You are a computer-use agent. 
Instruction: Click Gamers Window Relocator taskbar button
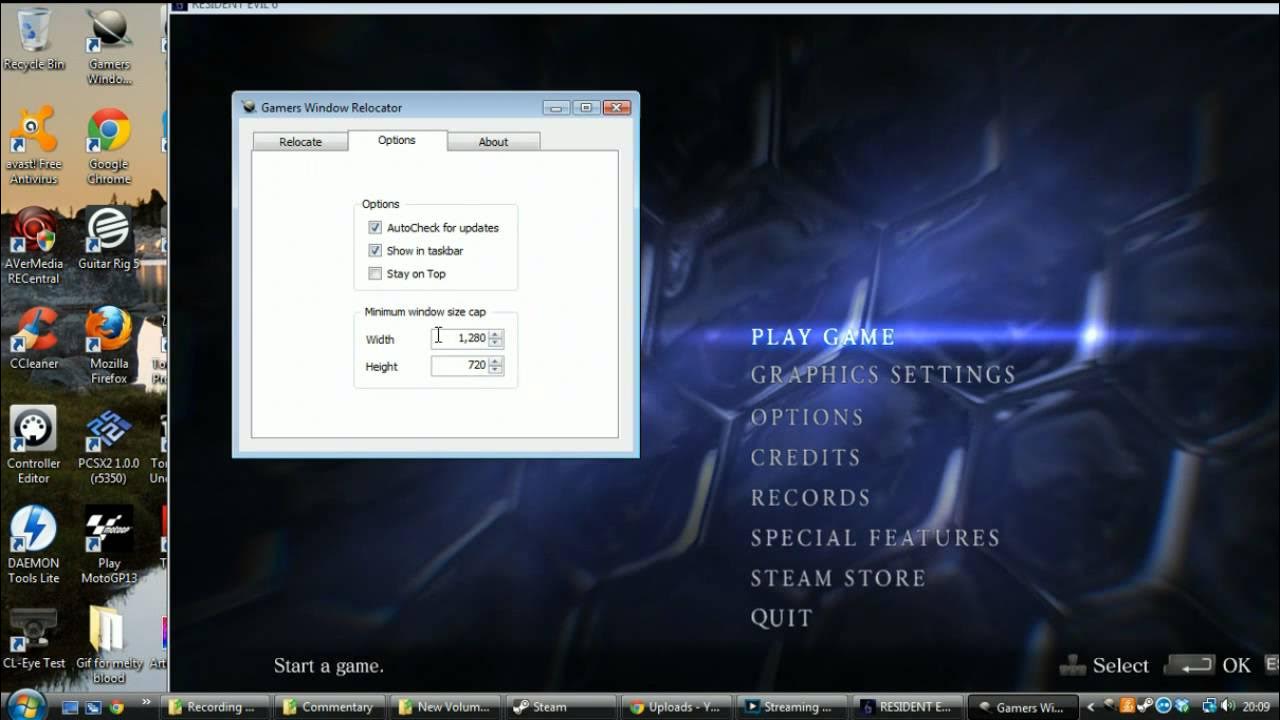coord(1023,707)
